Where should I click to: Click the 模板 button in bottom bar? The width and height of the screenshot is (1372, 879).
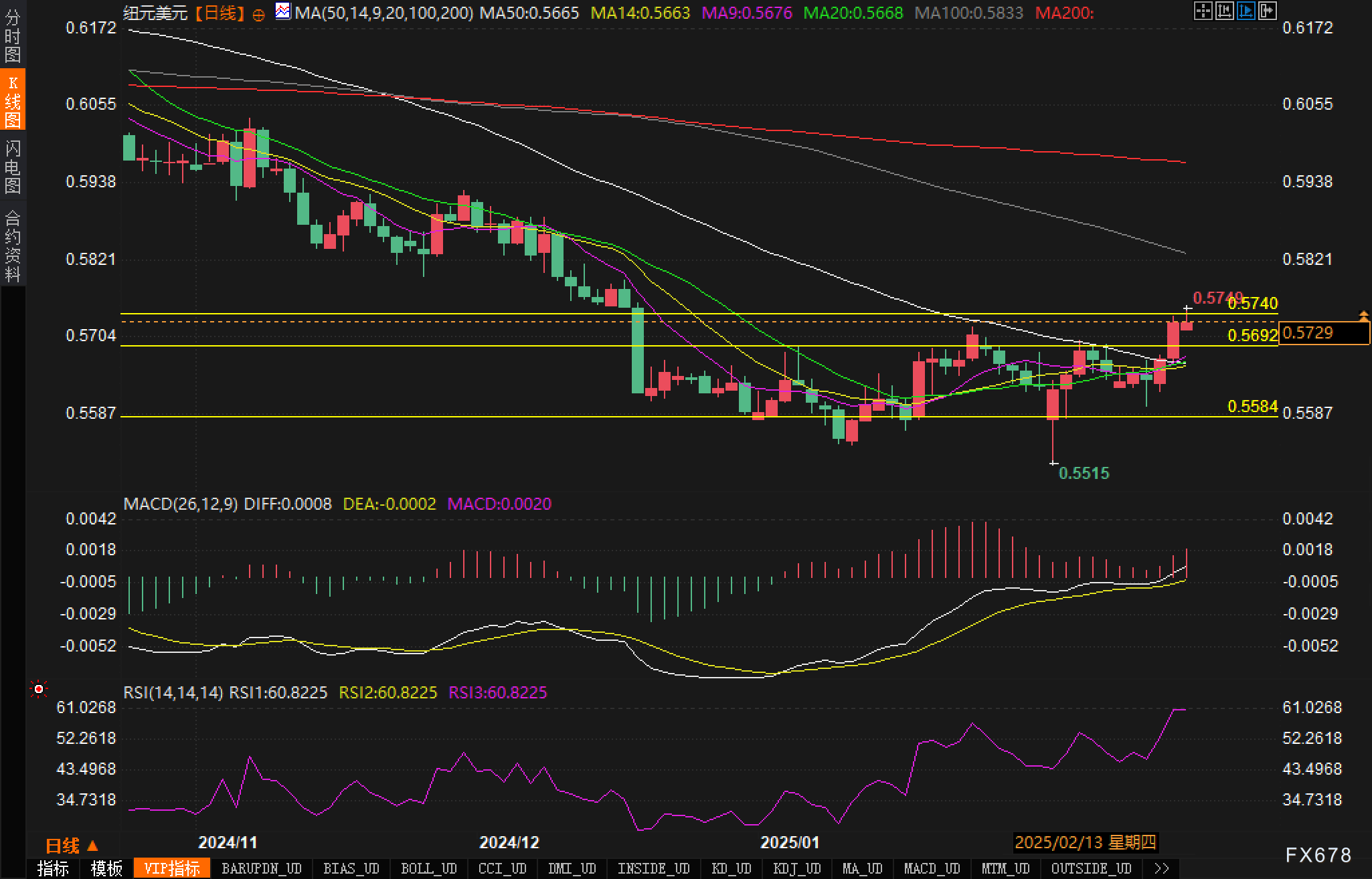tap(106, 868)
